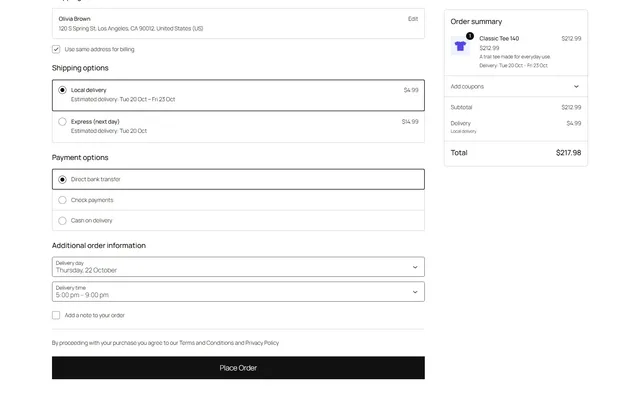This screenshot has width=640, height=400.
Task: Click the Classic Tee 140 product name
Action: click(x=499, y=38)
